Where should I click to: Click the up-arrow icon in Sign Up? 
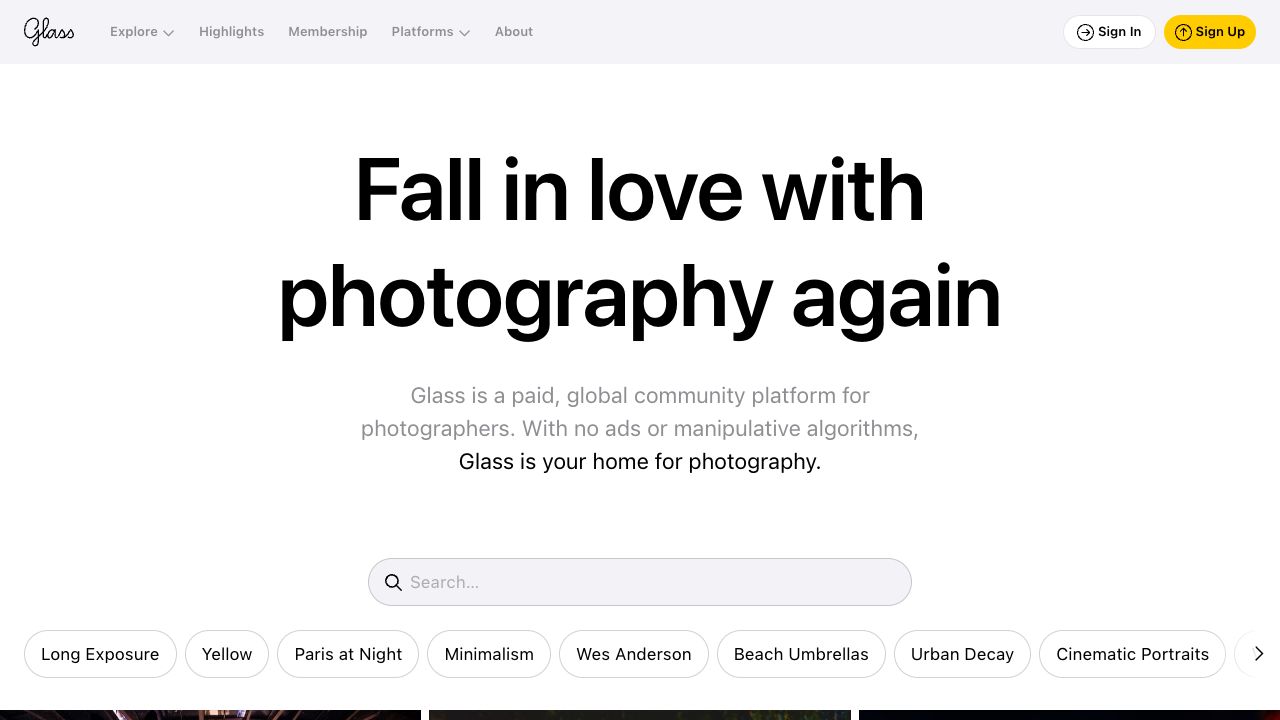(1183, 32)
